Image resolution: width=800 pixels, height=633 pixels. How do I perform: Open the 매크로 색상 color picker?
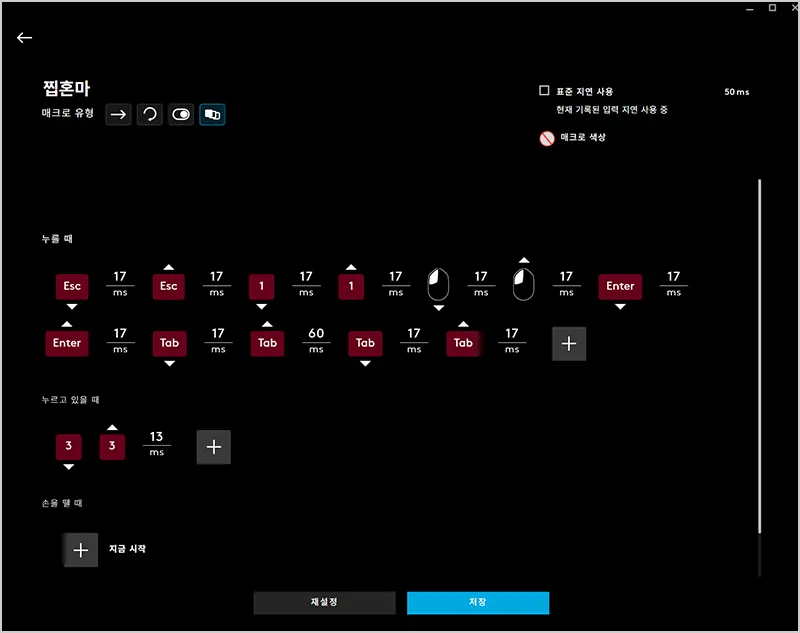click(547, 138)
